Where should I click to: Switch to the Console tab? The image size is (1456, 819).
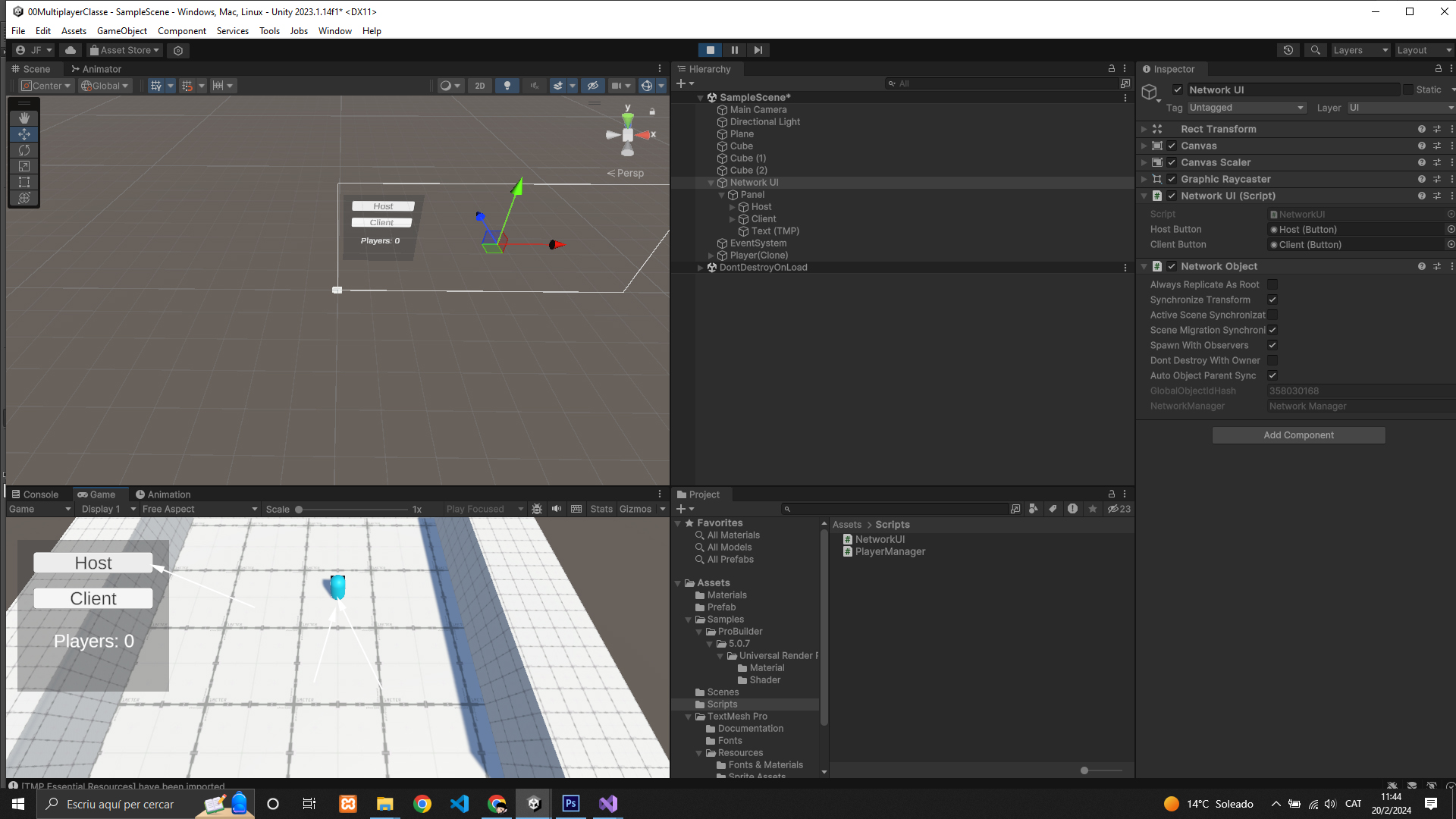pos(35,494)
